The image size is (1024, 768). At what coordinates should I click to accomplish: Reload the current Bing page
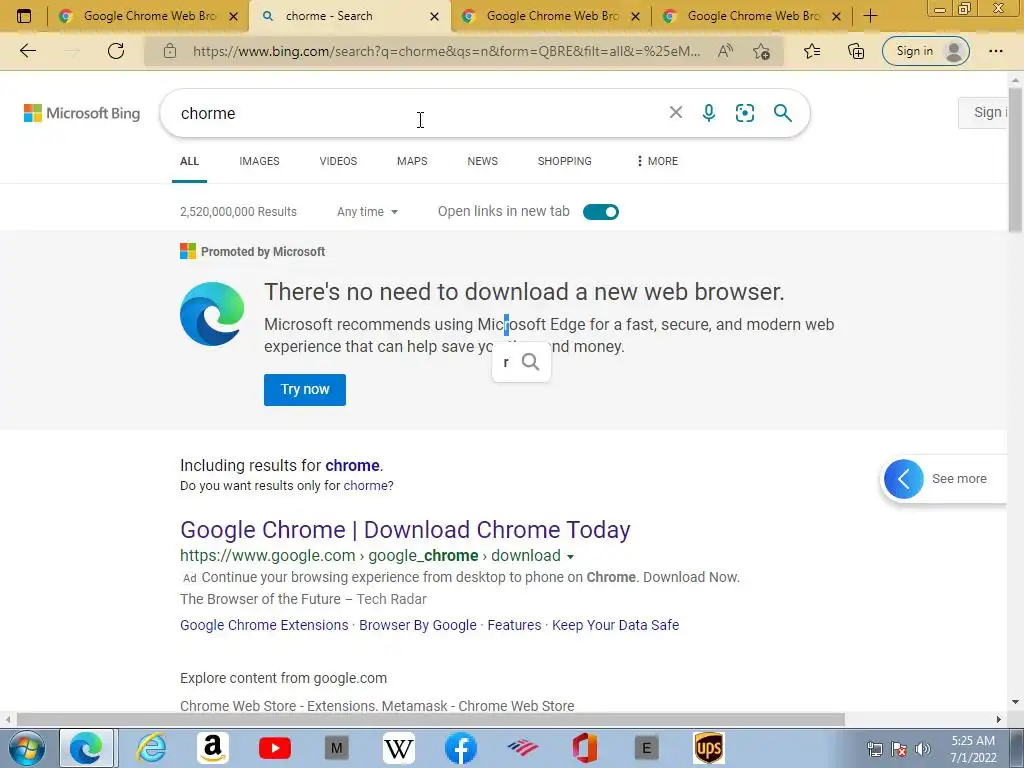(116, 51)
